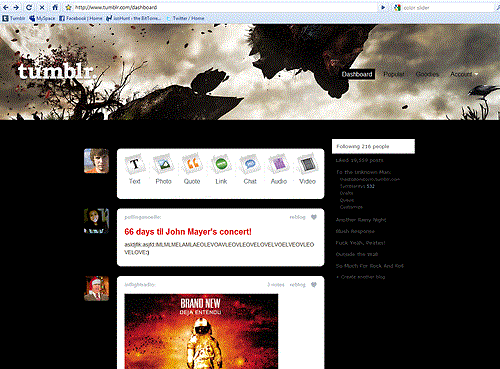The height and width of the screenshot is (369, 500).
Task: Stop loading with the X icon
Action: tap(42, 7)
